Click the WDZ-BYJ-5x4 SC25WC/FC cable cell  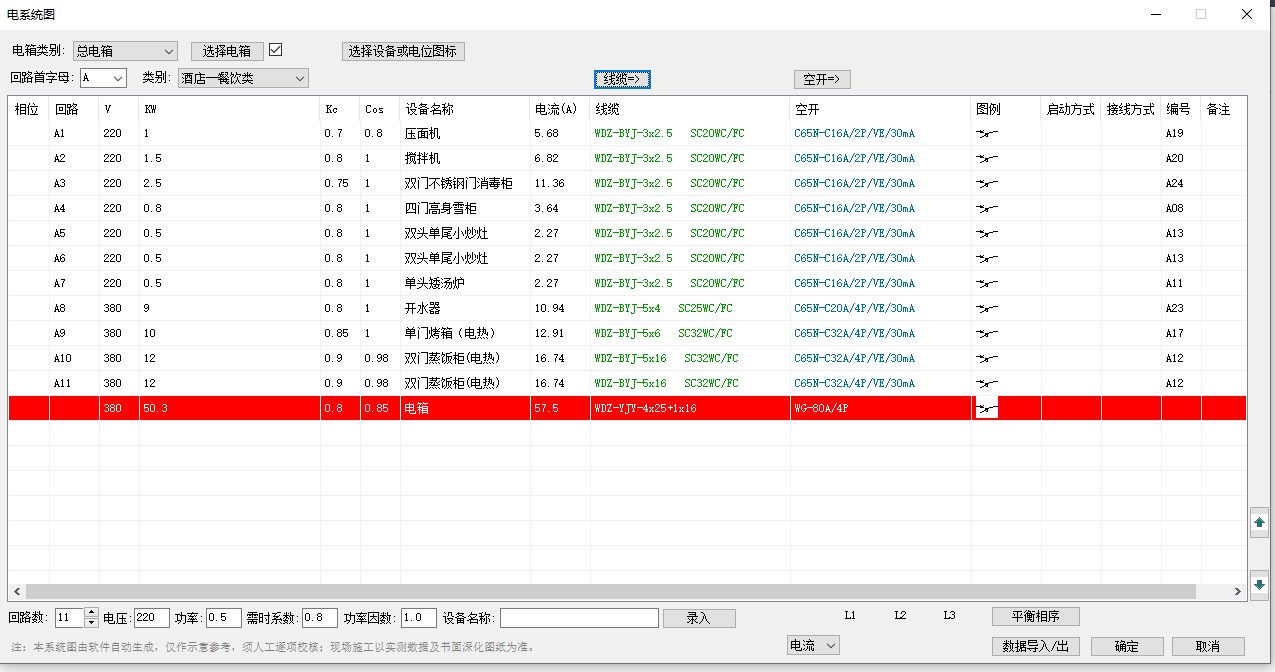pos(690,308)
